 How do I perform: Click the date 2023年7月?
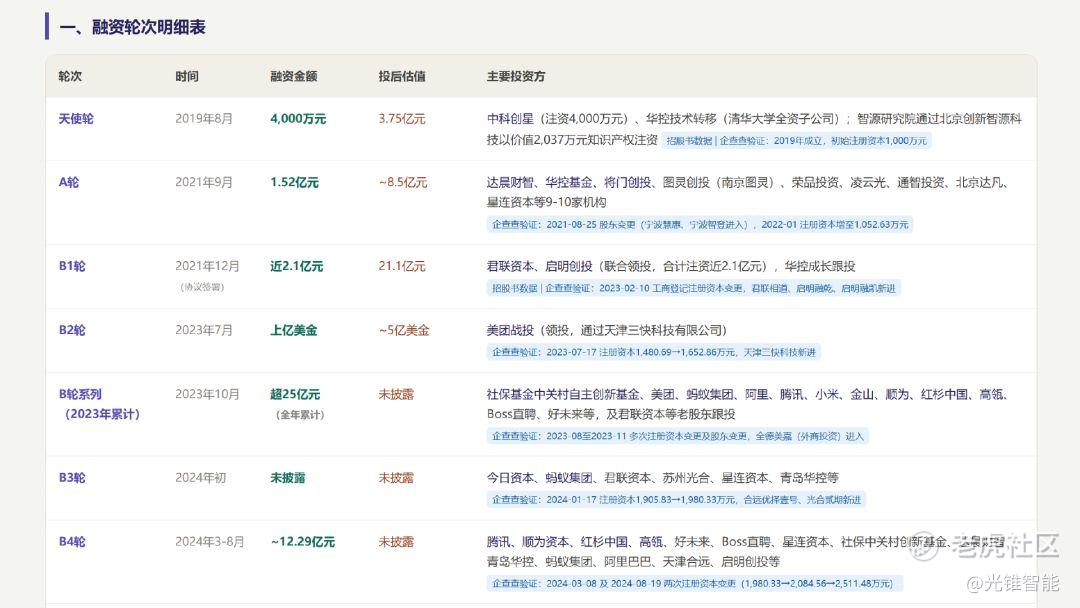(204, 331)
